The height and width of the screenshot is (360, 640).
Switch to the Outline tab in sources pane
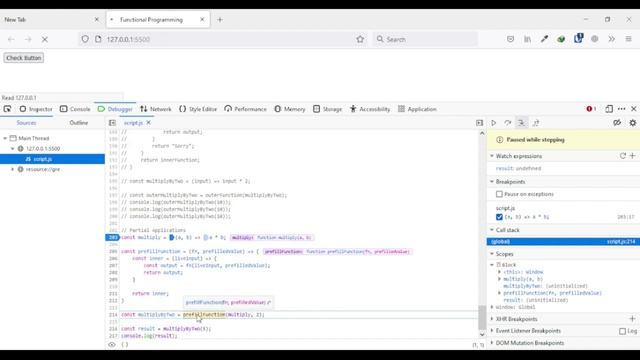(79, 123)
